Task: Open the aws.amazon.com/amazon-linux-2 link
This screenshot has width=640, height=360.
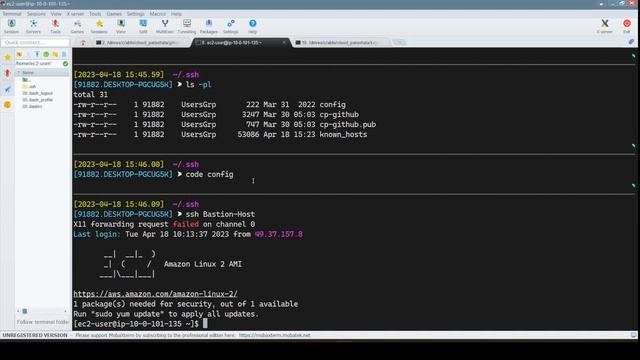Action: click(x=156, y=294)
